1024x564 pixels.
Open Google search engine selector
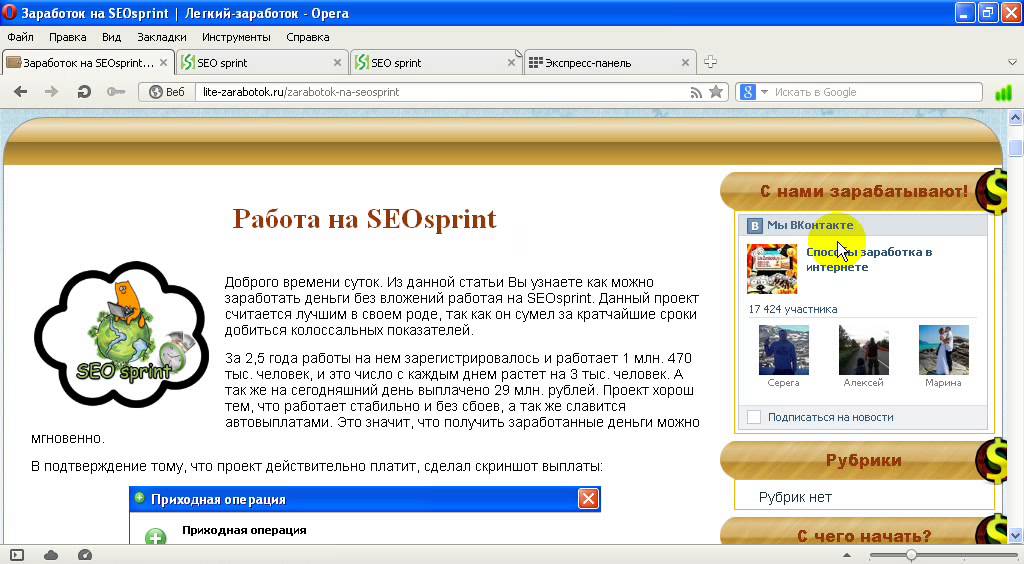pyautogui.click(x=754, y=92)
